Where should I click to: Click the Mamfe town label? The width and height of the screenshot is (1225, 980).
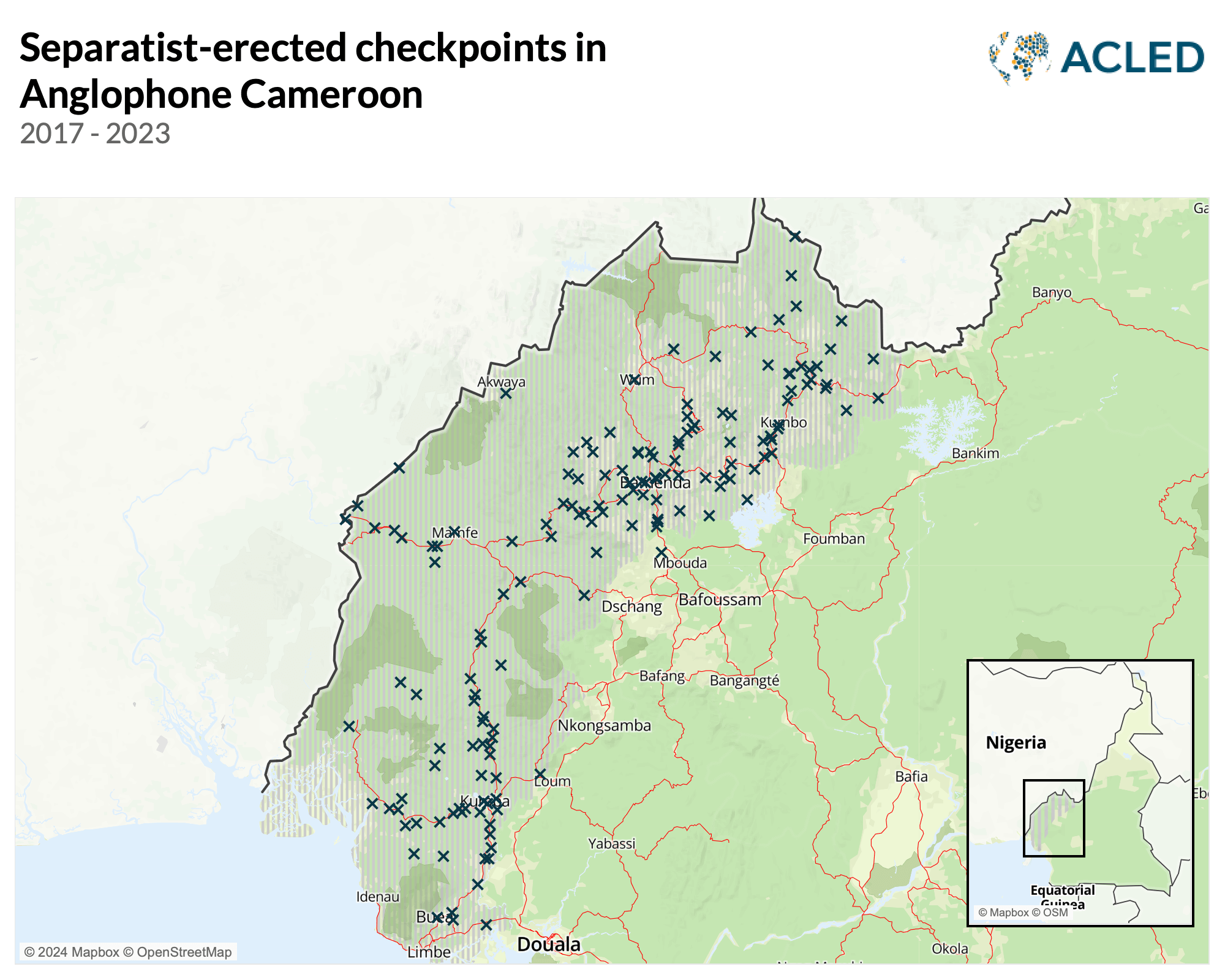[454, 532]
